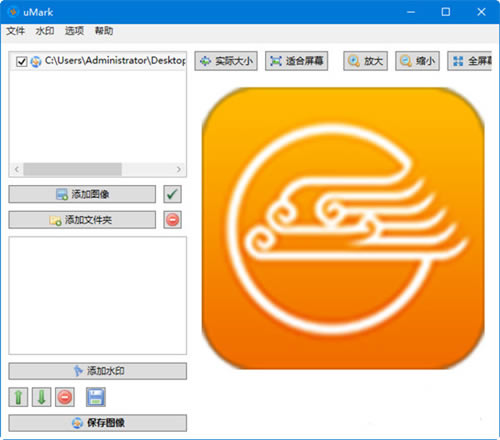Viewport: 500px width, 440px height.
Task: Uncheck the Desktop image file checkbox
Action: tap(22, 62)
